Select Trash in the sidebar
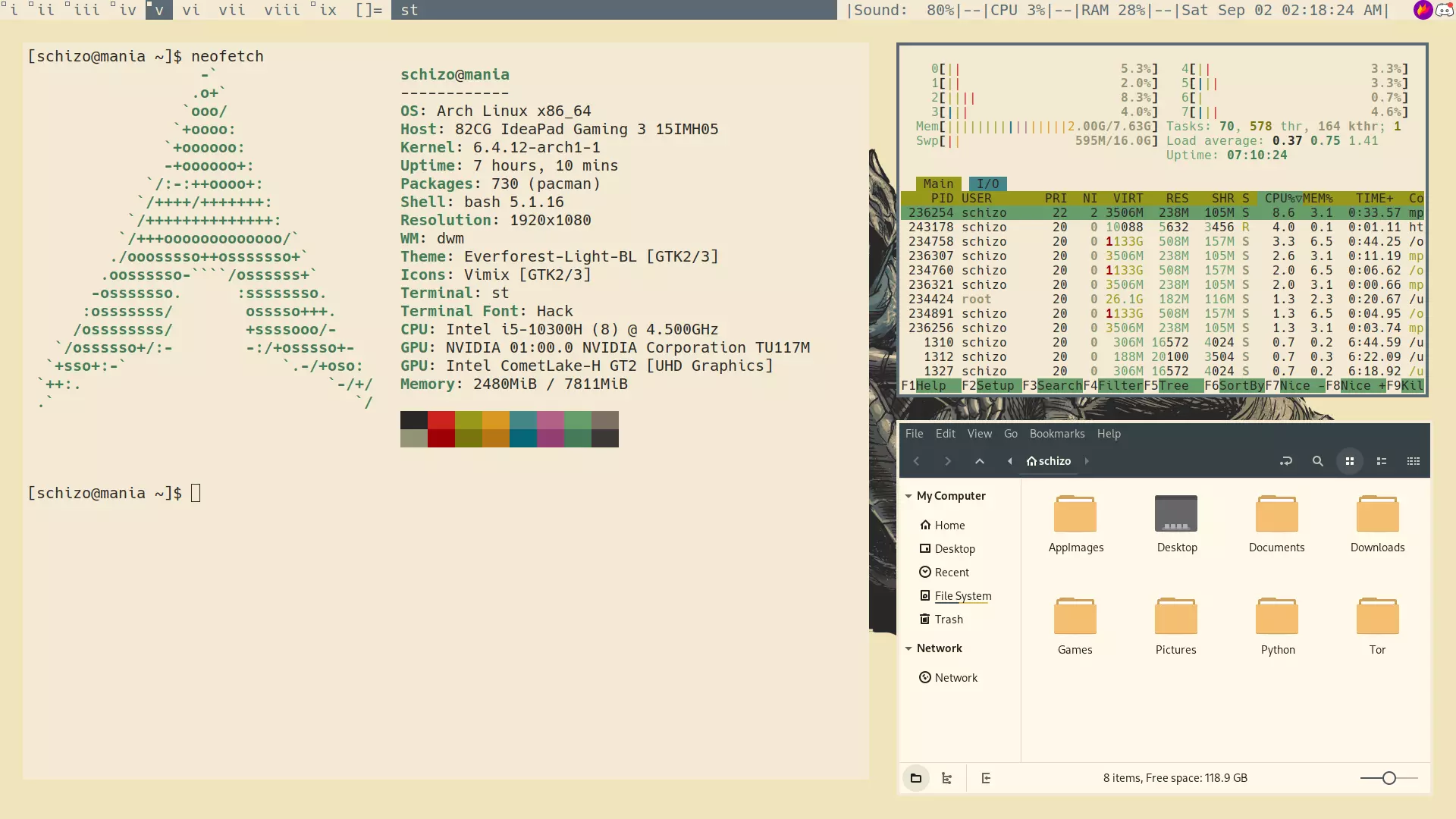Screen dimensions: 1456x819 pos(941,619)
